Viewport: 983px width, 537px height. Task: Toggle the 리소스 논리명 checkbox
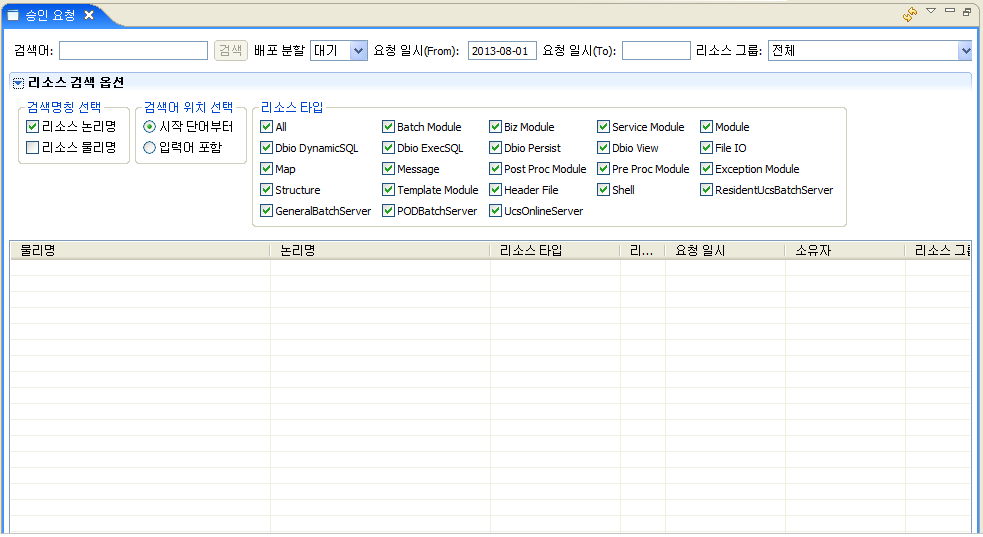point(33,127)
